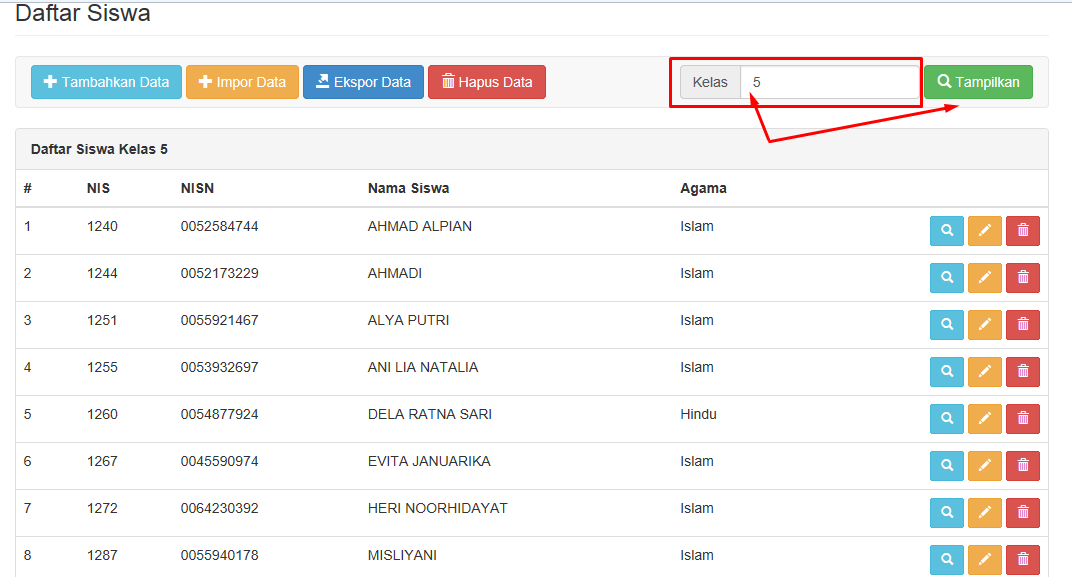
Task: View details of HERI NOORHIDAYAT
Action: 947,513
